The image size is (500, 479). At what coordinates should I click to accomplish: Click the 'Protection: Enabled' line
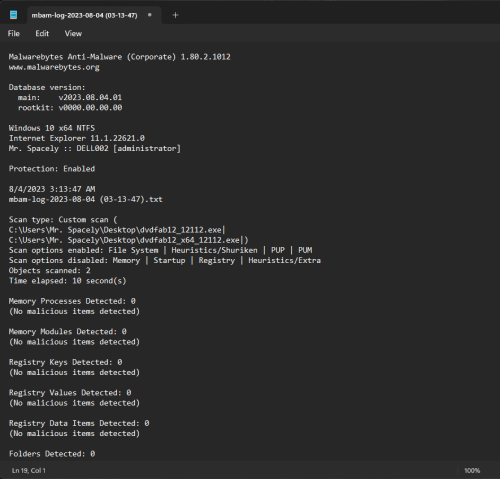tap(52, 169)
